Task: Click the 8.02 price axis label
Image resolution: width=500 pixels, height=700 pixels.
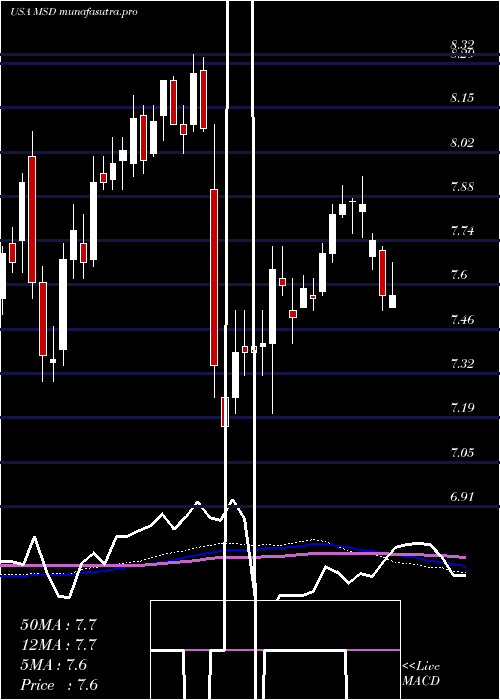Action: (462, 142)
